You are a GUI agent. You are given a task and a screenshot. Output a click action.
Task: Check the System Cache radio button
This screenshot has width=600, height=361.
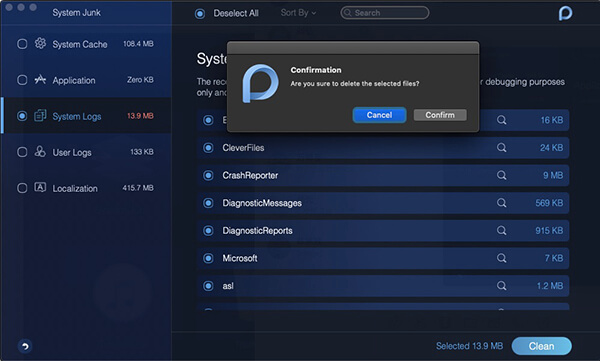pos(22,44)
